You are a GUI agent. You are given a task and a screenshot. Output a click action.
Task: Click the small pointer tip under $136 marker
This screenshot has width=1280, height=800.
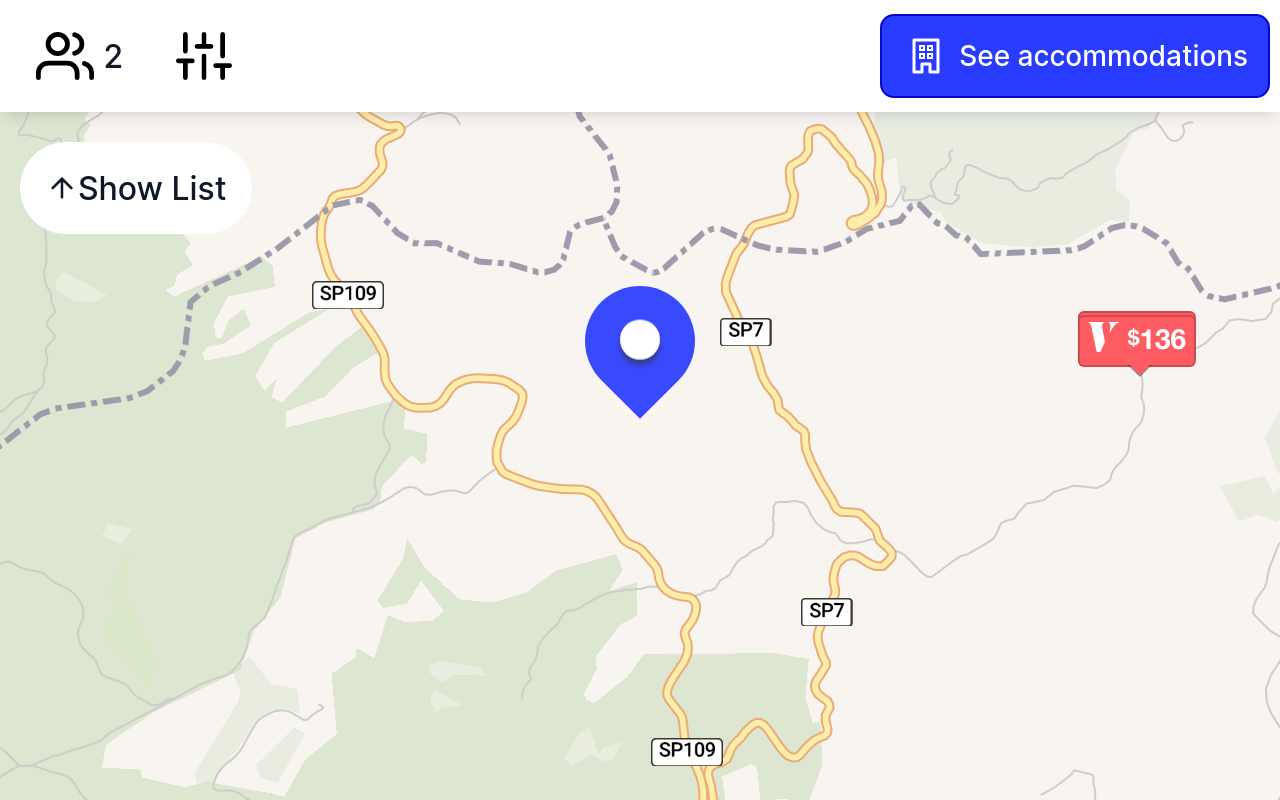[x=1138, y=371]
